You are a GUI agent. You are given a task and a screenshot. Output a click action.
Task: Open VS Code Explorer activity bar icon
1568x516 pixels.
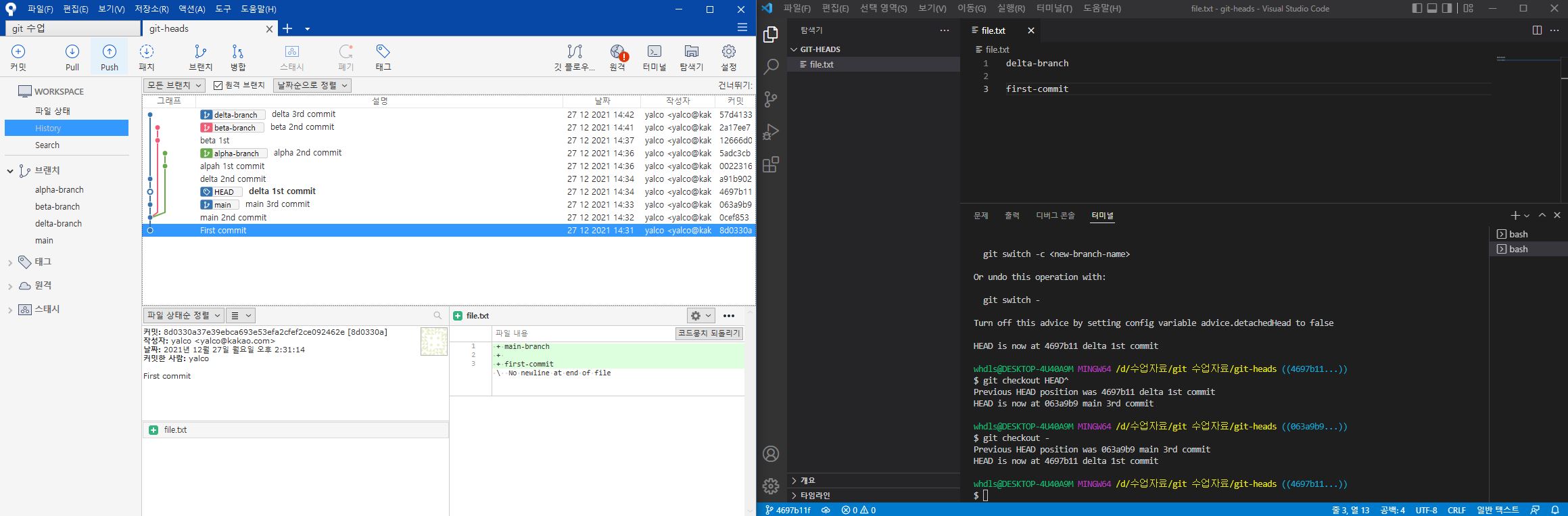[771, 34]
